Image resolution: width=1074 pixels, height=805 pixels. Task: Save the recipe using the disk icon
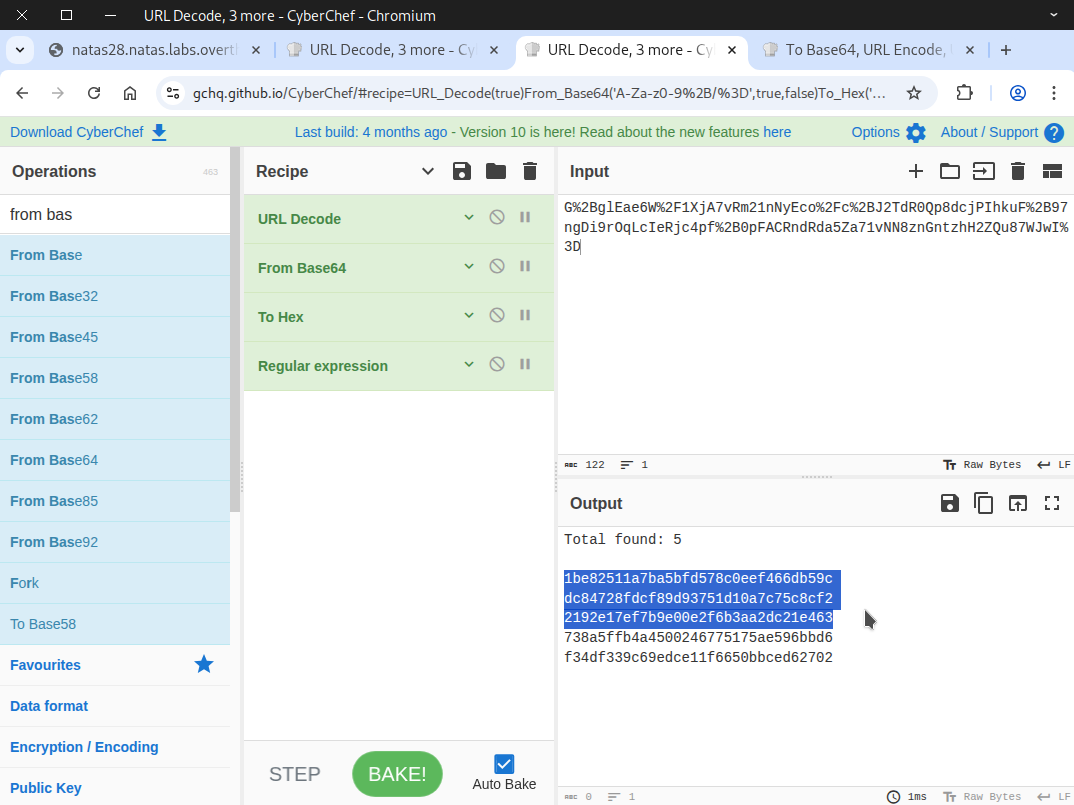coord(462,171)
